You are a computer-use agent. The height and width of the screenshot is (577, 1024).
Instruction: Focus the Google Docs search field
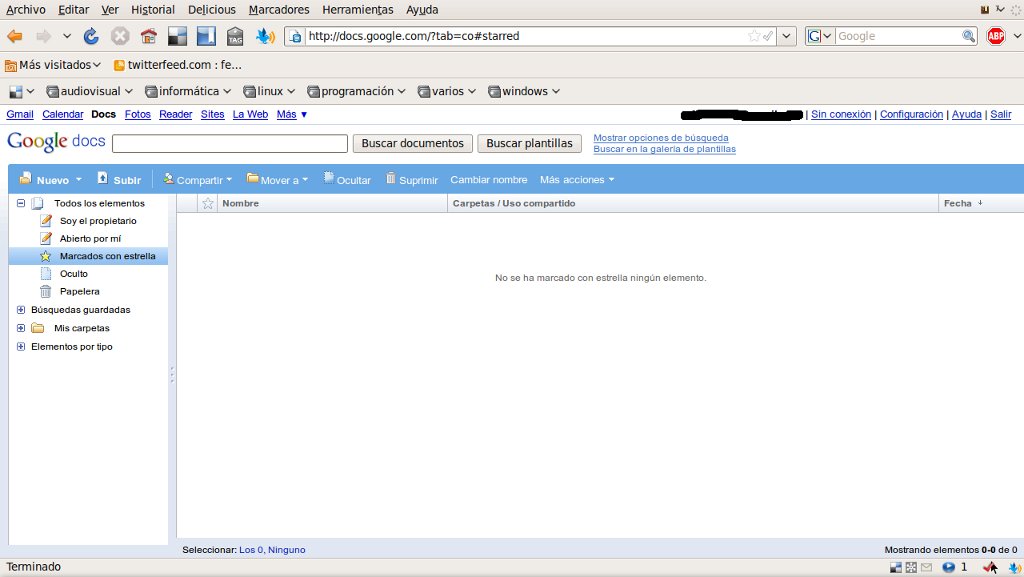coord(230,144)
